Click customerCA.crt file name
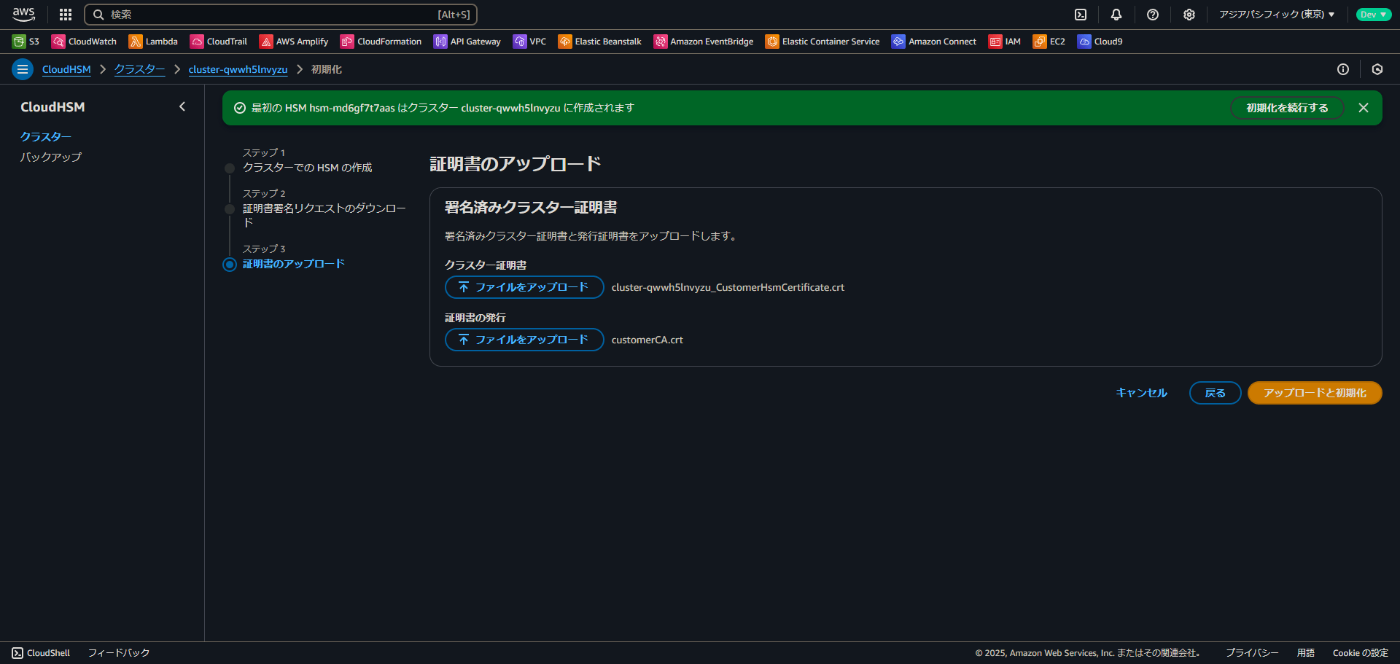 coord(647,340)
